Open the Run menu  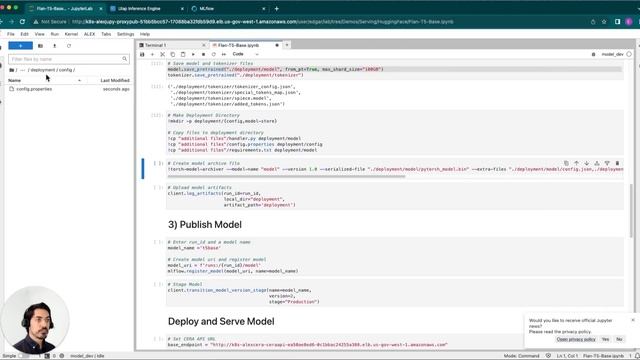pyautogui.click(x=55, y=34)
